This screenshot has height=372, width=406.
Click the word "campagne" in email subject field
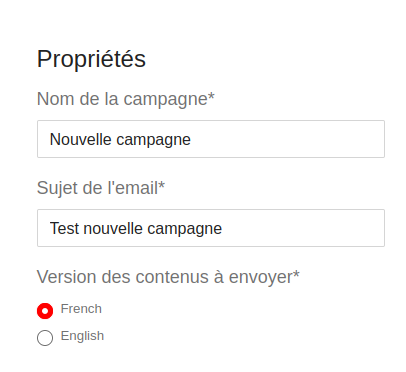tap(184, 230)
